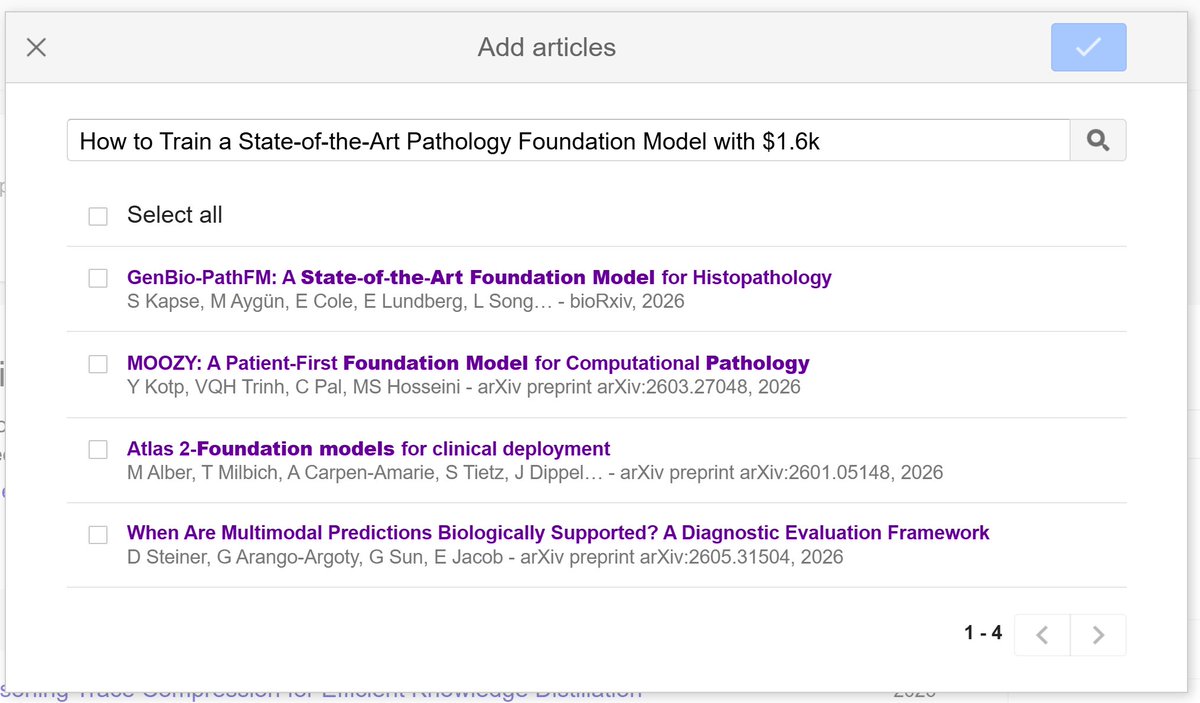Open When Are Multimodal Predictions link

click(558, 533)
